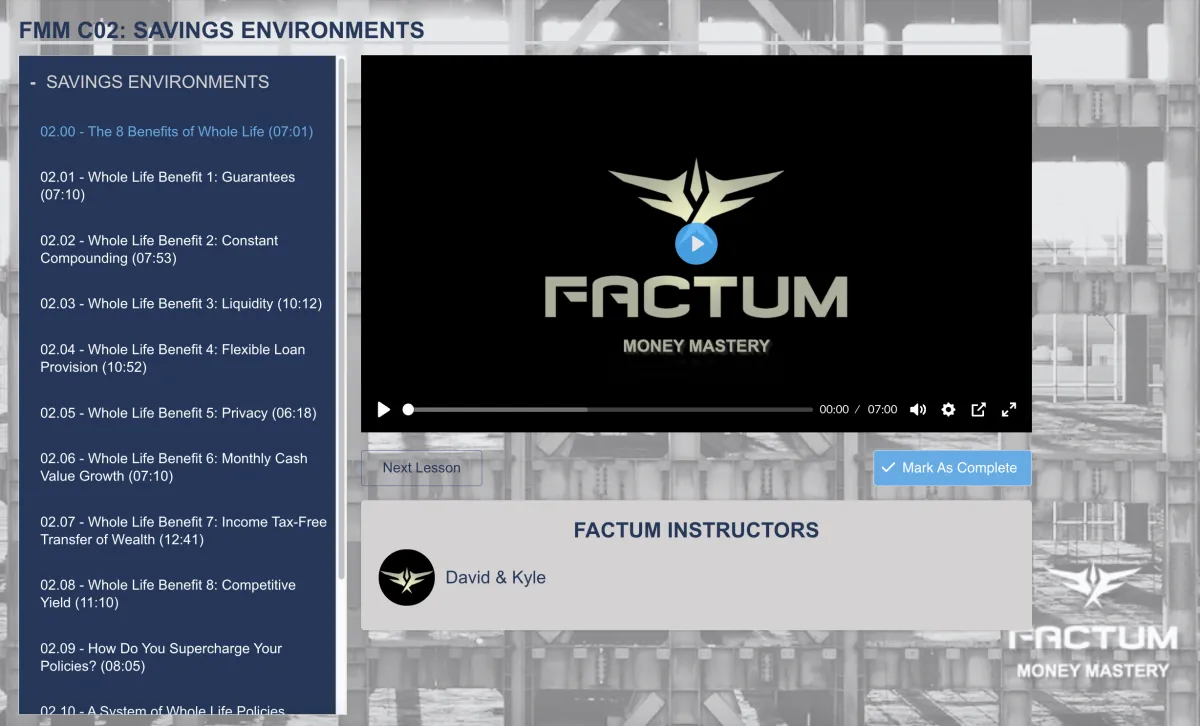1200x726 pixels.
Task: Mute the video with the speaker icon
Action: 918,409
